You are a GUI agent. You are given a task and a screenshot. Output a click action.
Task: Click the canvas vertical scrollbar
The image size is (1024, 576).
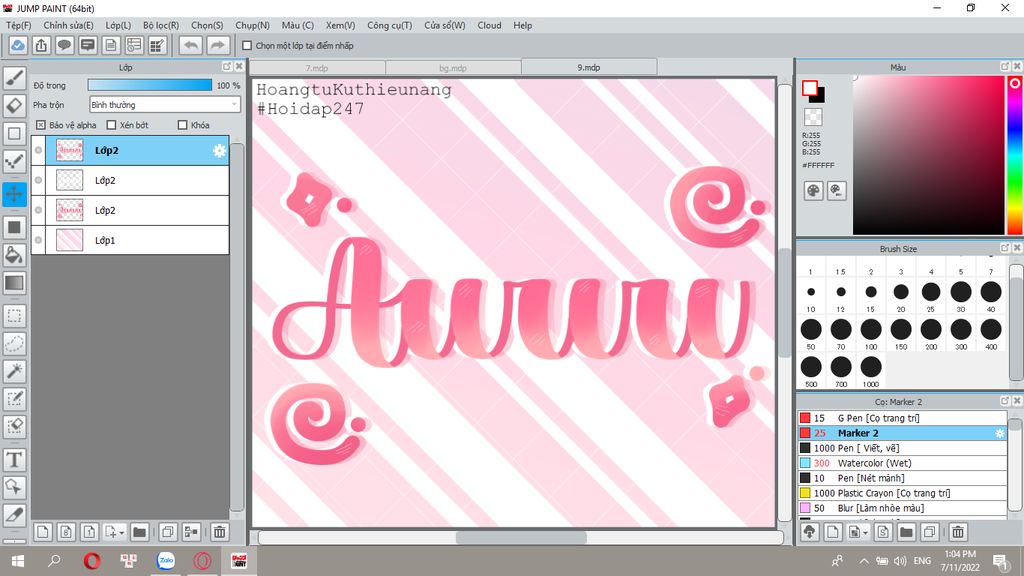pyautogui.click(x=784, y=302)
